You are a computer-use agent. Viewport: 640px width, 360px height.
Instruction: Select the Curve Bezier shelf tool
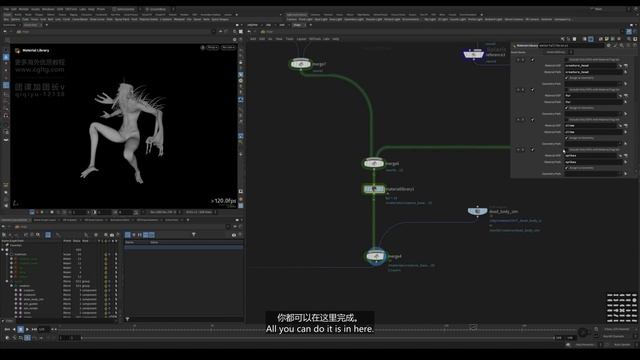coord(80,19)
